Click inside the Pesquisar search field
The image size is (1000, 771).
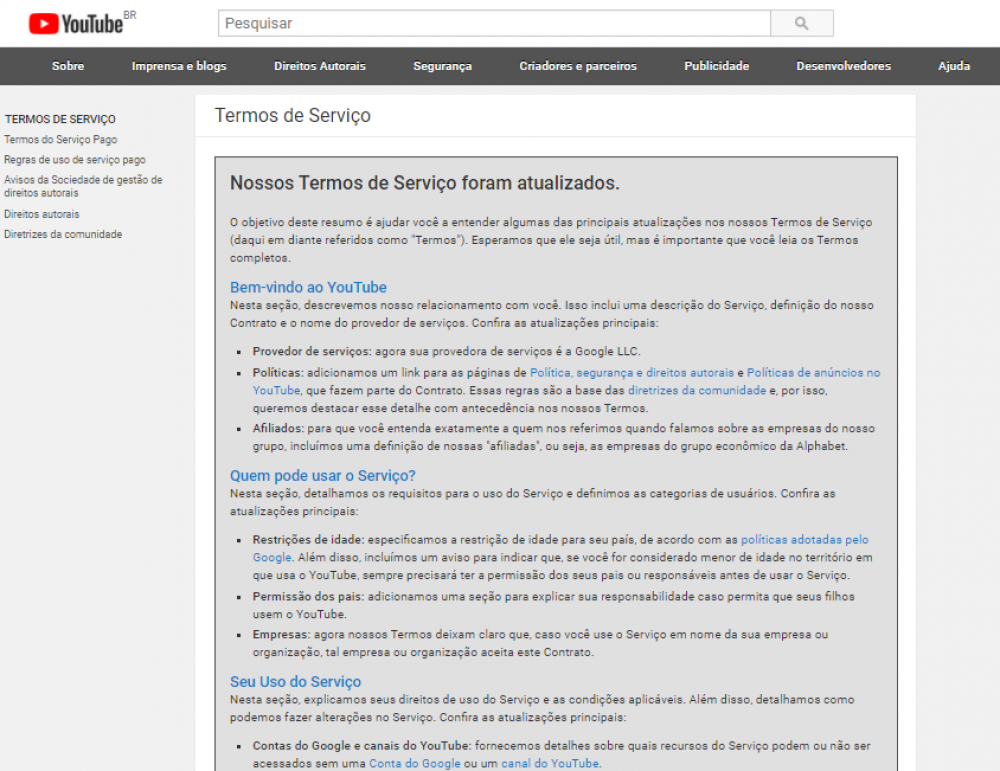point(494,23)
